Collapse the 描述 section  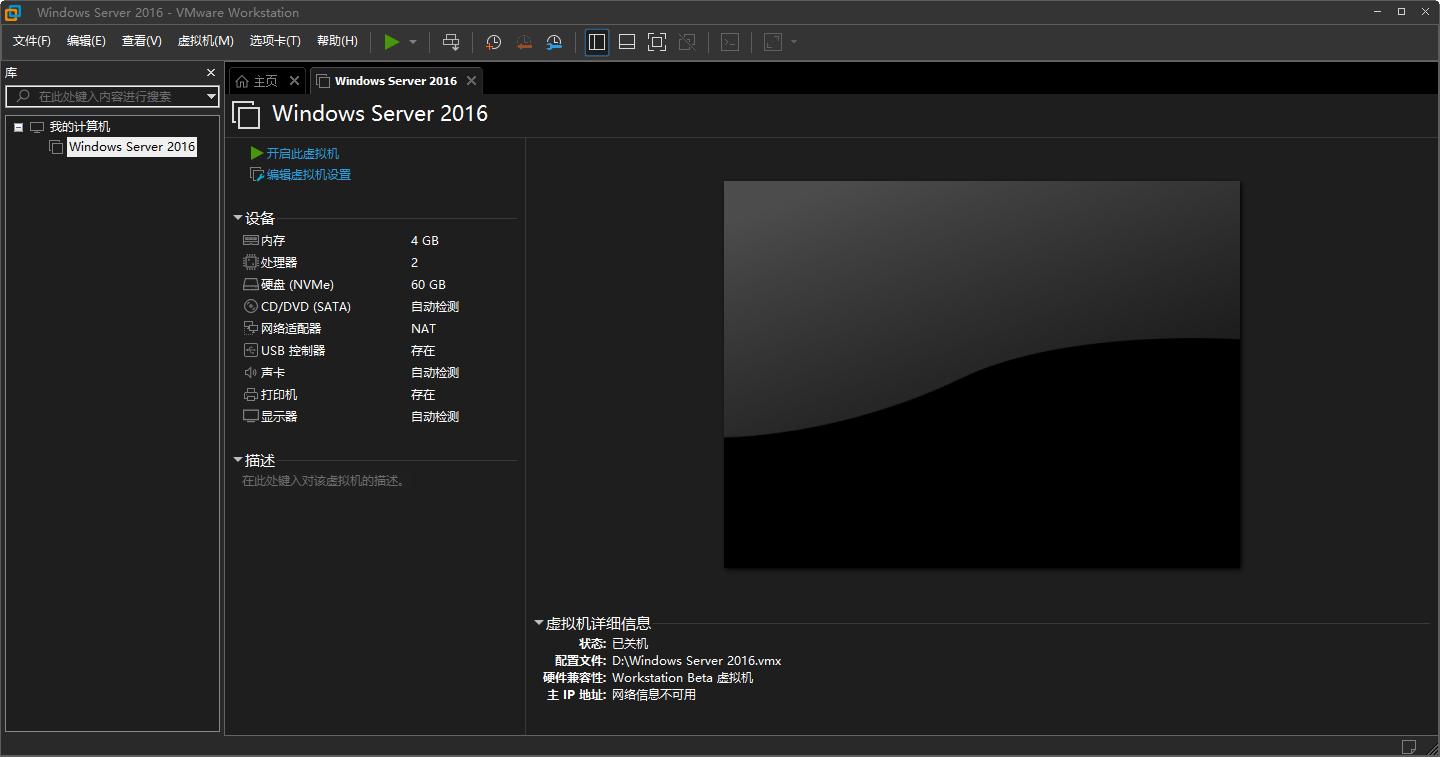[238, 460]
